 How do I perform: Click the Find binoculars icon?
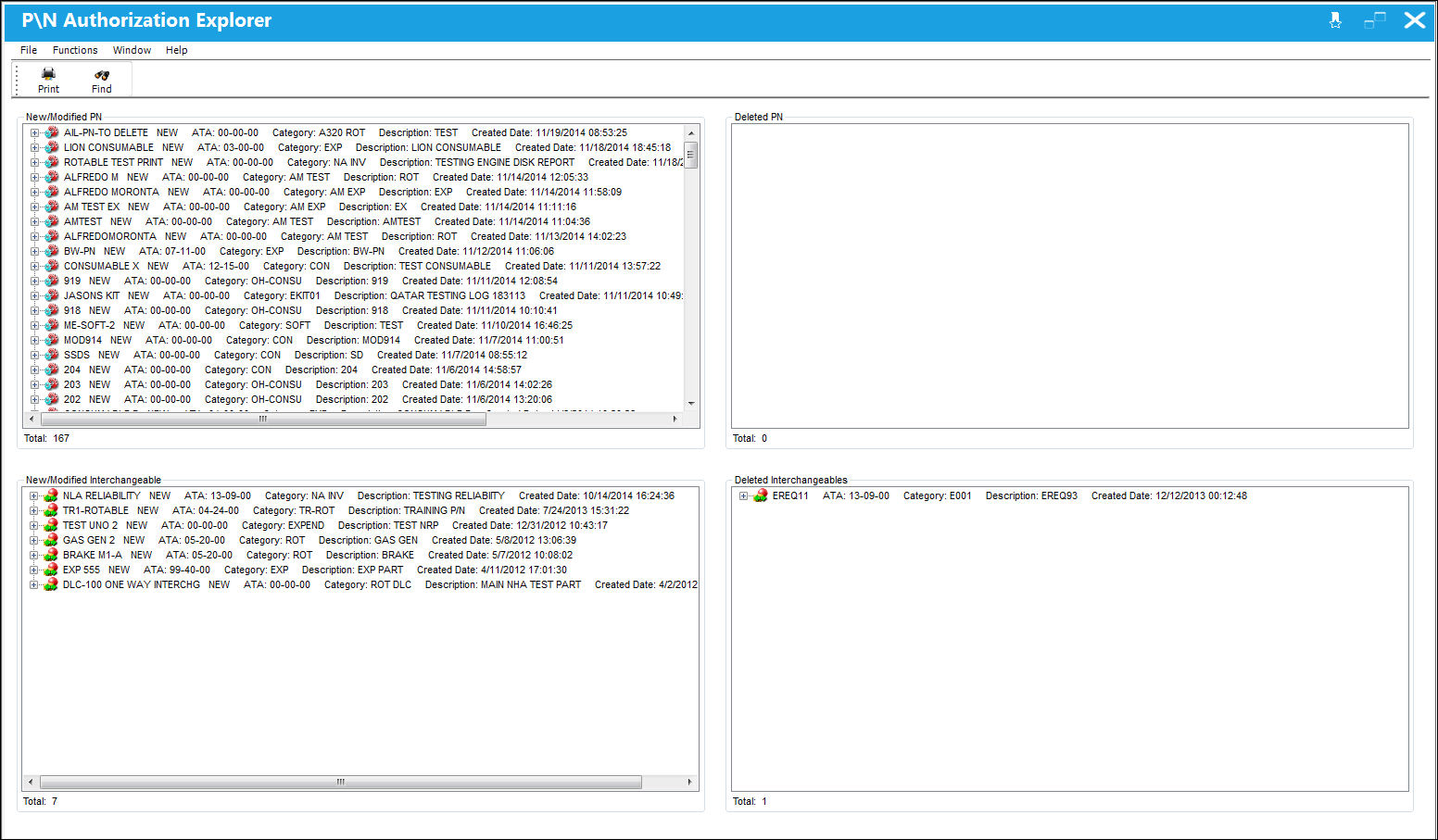point(102,74)
